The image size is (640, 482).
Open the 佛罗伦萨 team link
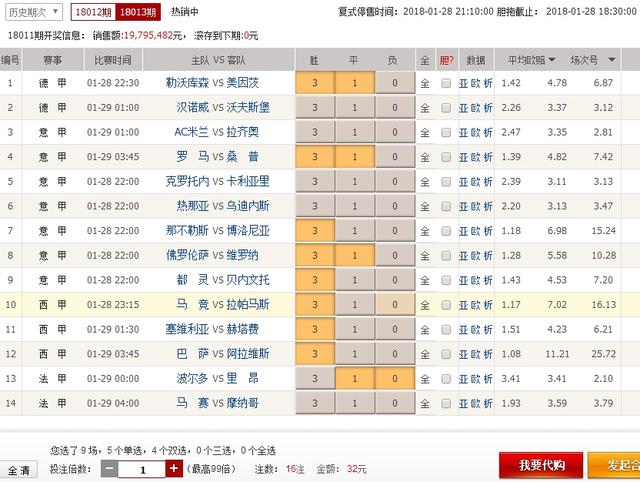click(187, 255)
